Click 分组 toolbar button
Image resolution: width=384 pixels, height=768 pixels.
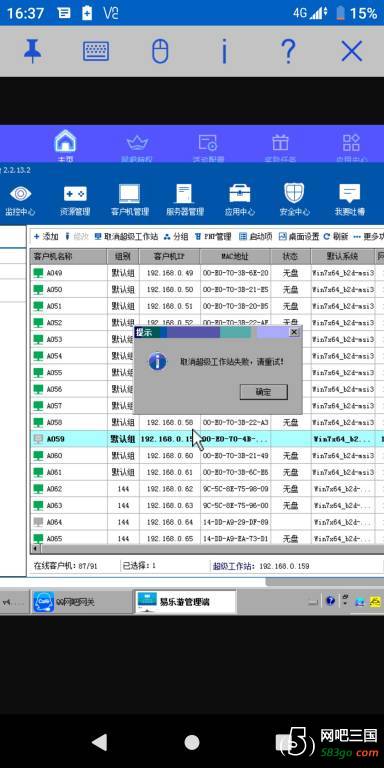pos(176,237)
